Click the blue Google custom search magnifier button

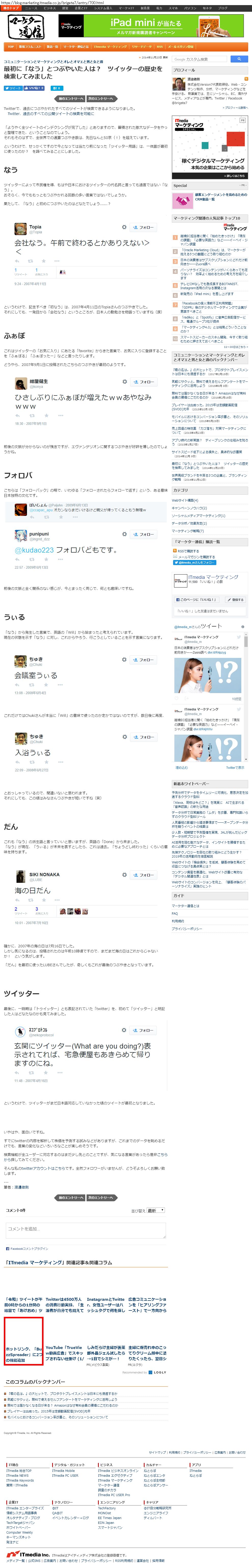click(239, 59)
